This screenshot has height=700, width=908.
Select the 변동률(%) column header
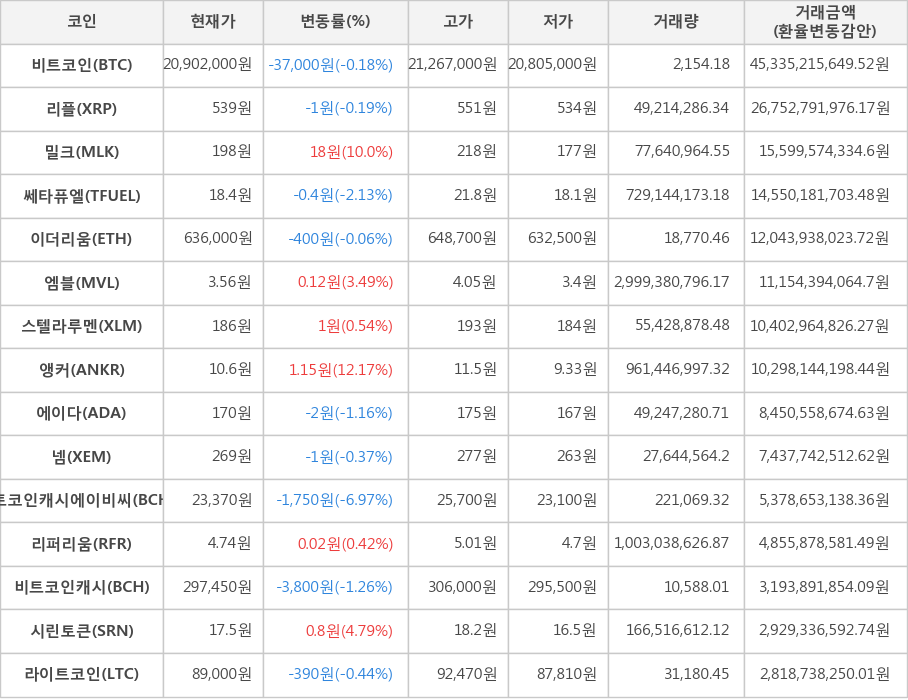tap(335, 22)
